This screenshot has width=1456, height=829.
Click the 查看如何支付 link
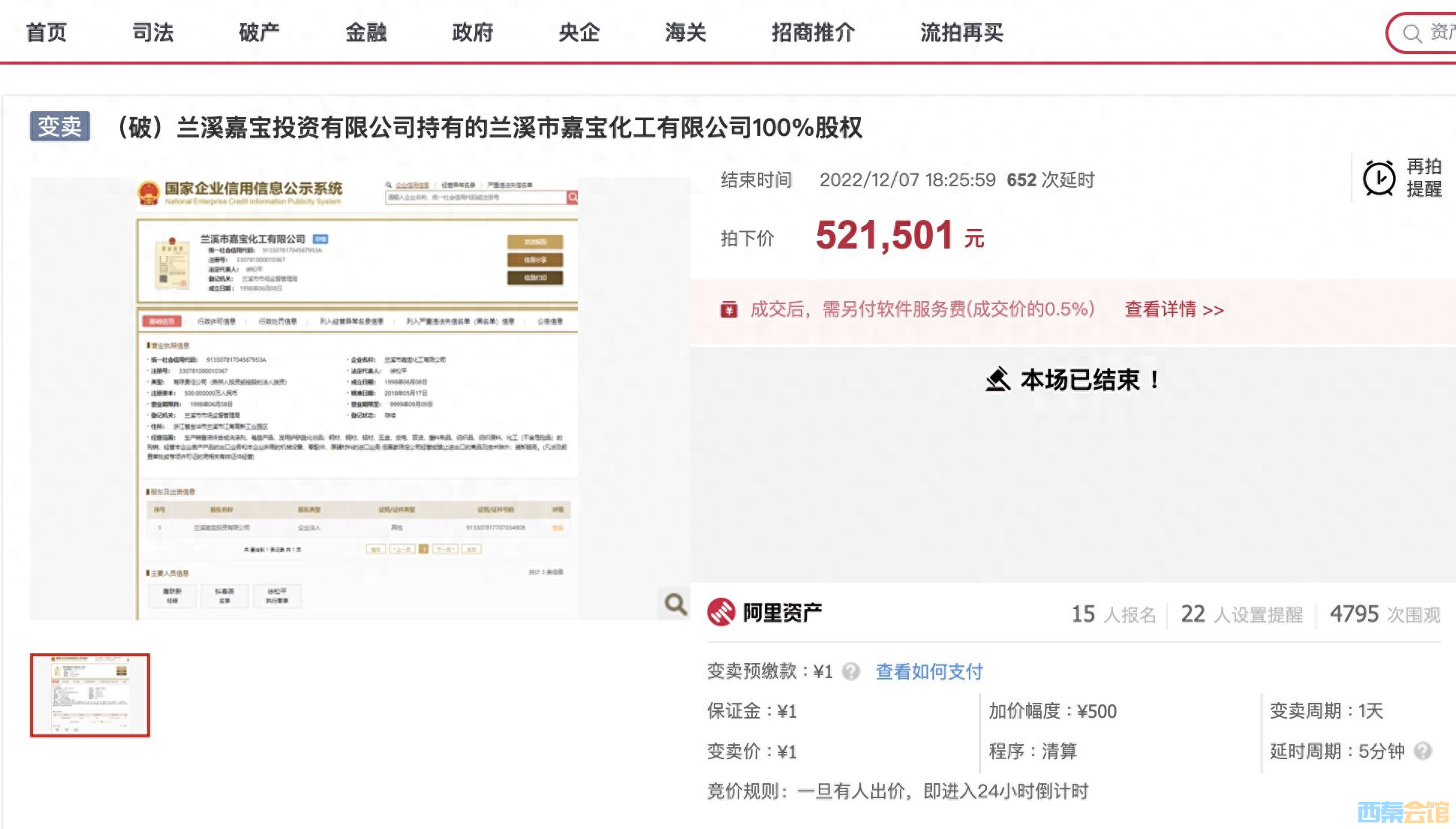point(929,671)
